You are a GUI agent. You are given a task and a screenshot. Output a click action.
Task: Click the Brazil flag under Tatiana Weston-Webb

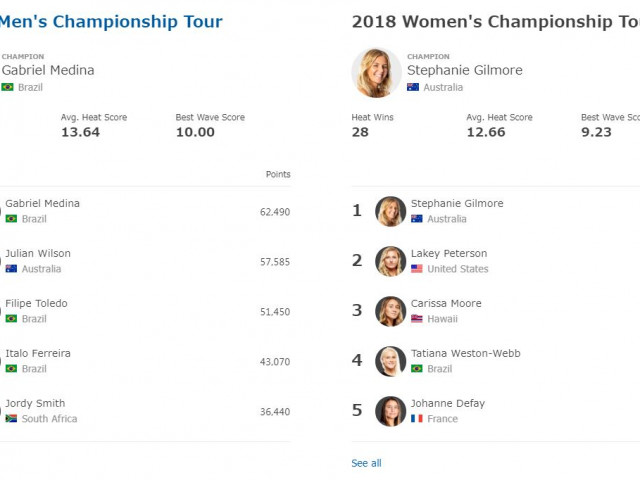pyautogui.click(x=417, y=369)
